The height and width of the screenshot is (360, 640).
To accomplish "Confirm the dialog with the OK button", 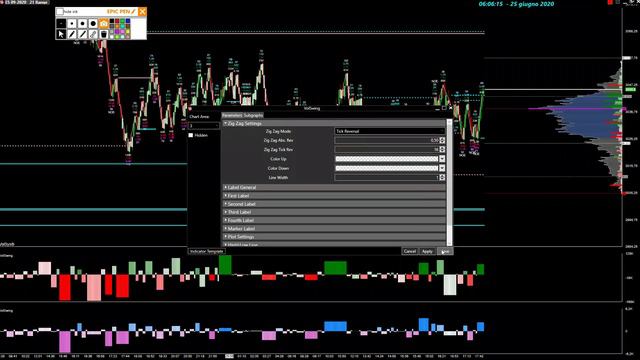I will point(445,251).
